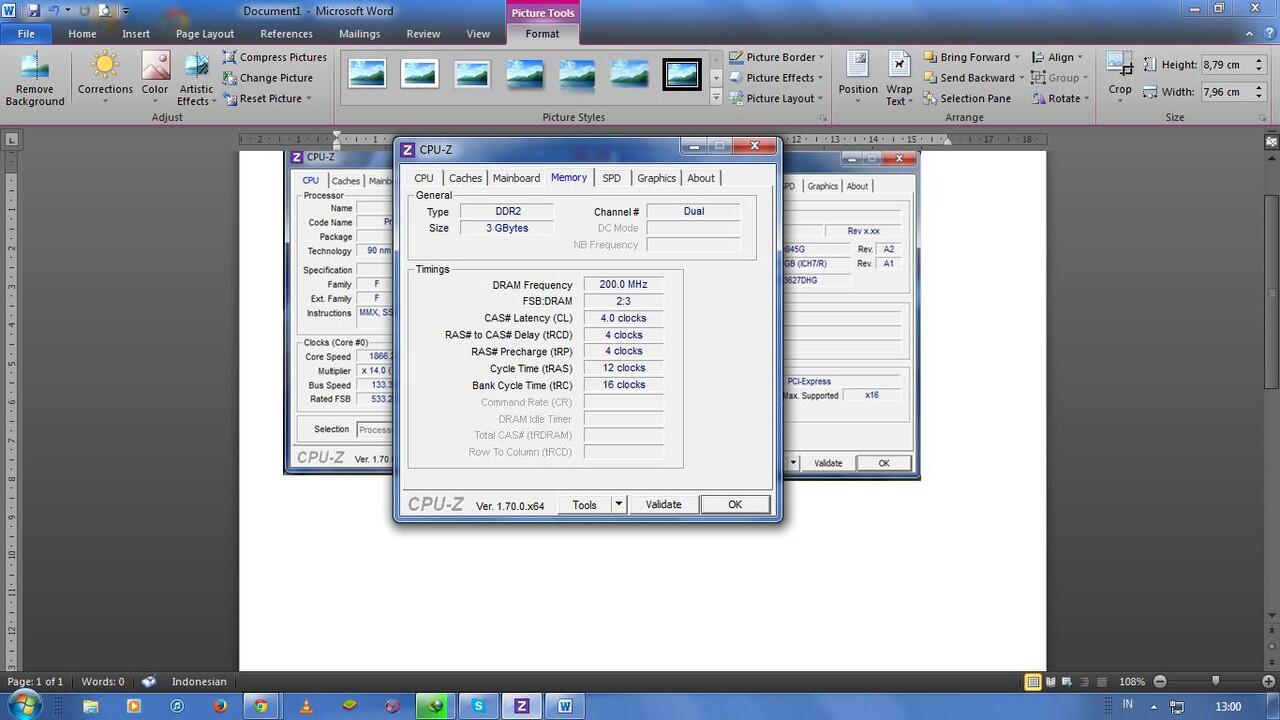Image resolution: width=1280 pixels, height=720 pixels.
Task: Click the Print Preview quick access icon
Action: click(104, 11)
